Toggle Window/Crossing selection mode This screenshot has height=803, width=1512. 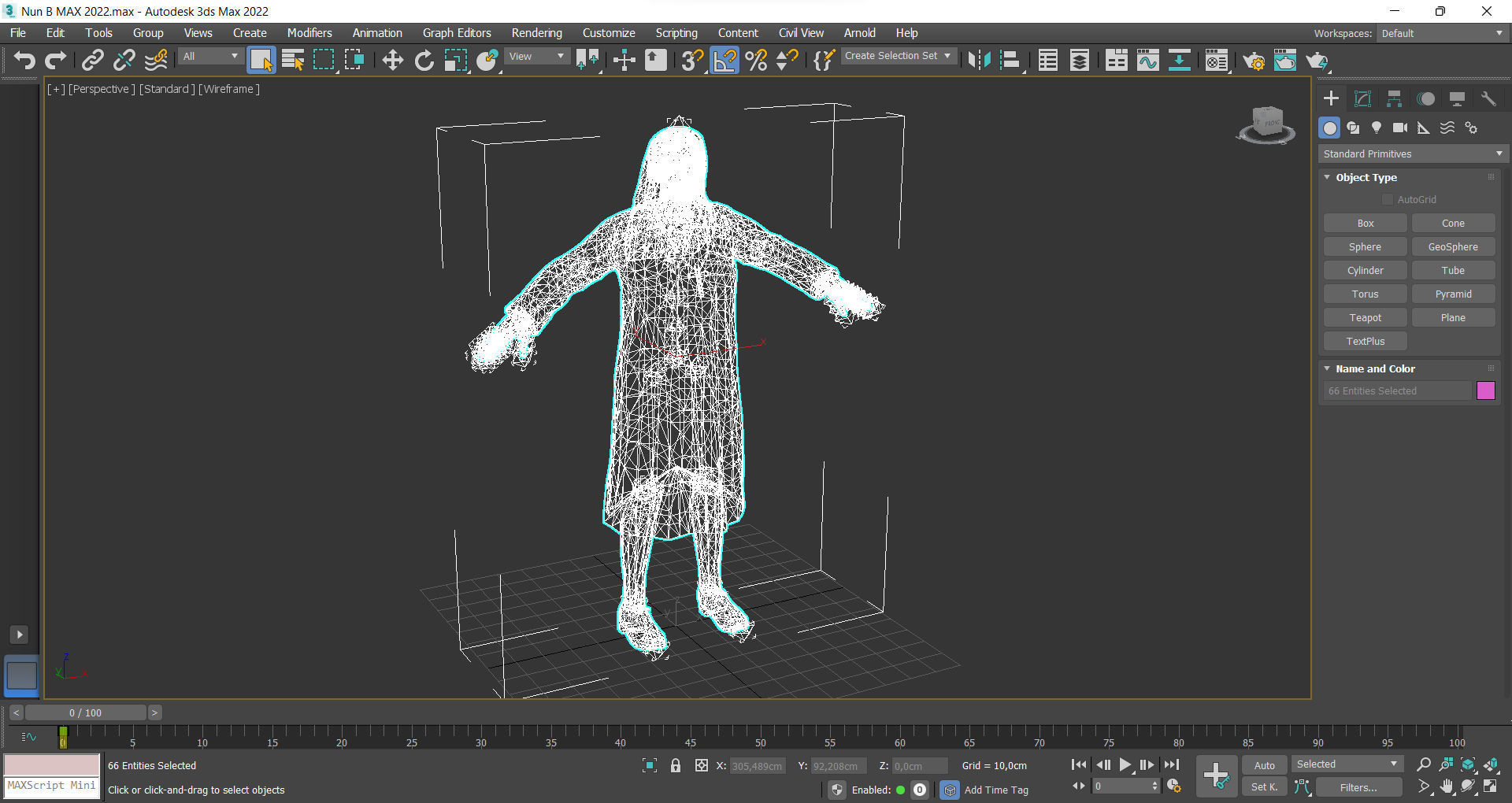(354, 61)
